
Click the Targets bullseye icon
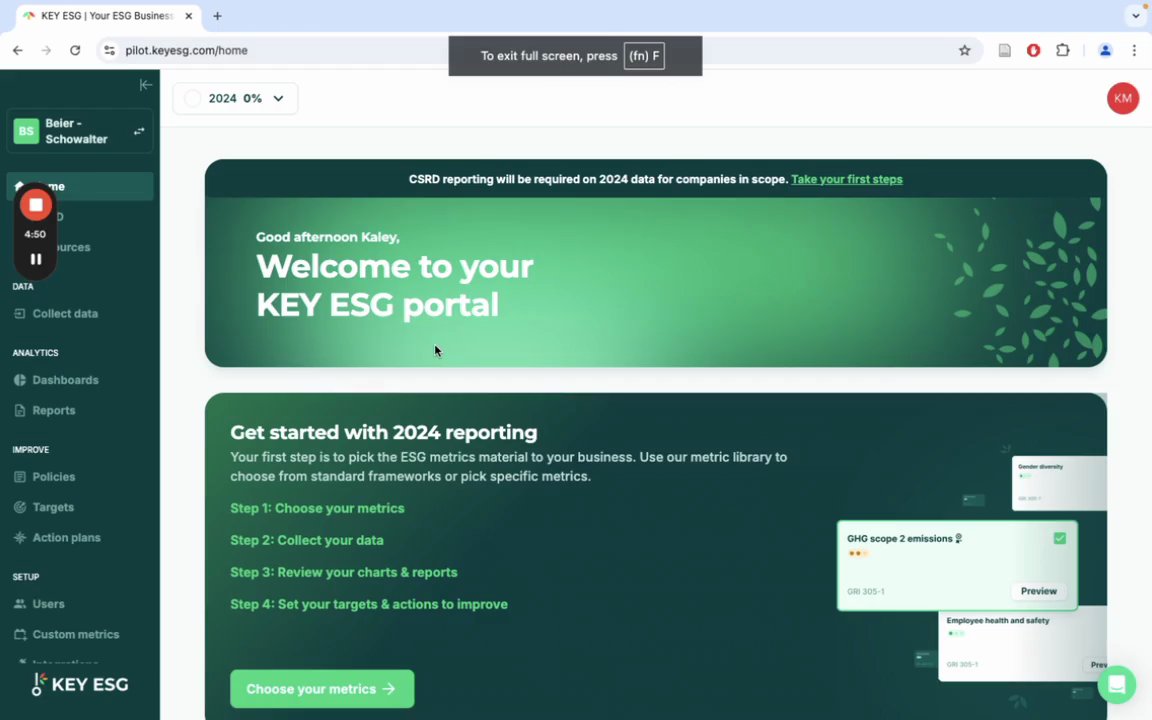[20, 507]
